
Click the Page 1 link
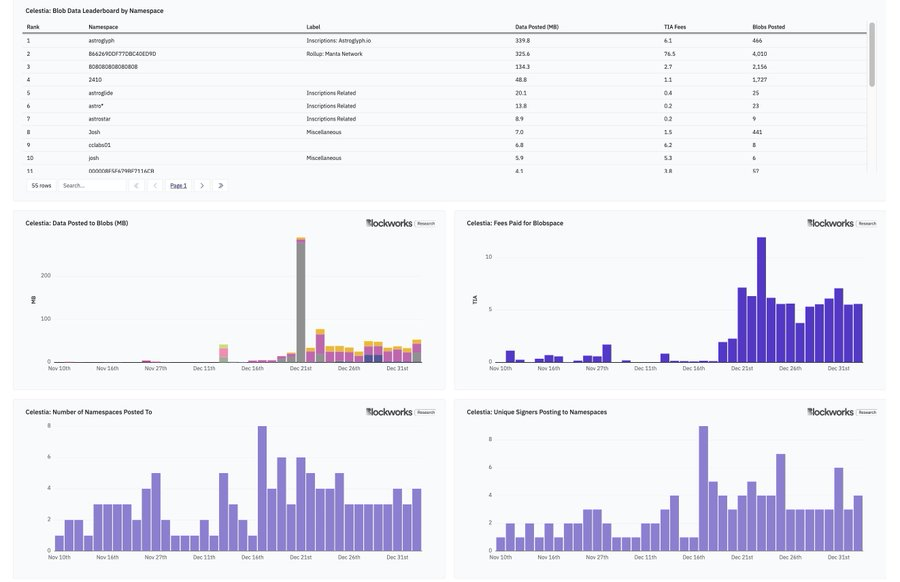pyautogui.click(x=178, y=185)
